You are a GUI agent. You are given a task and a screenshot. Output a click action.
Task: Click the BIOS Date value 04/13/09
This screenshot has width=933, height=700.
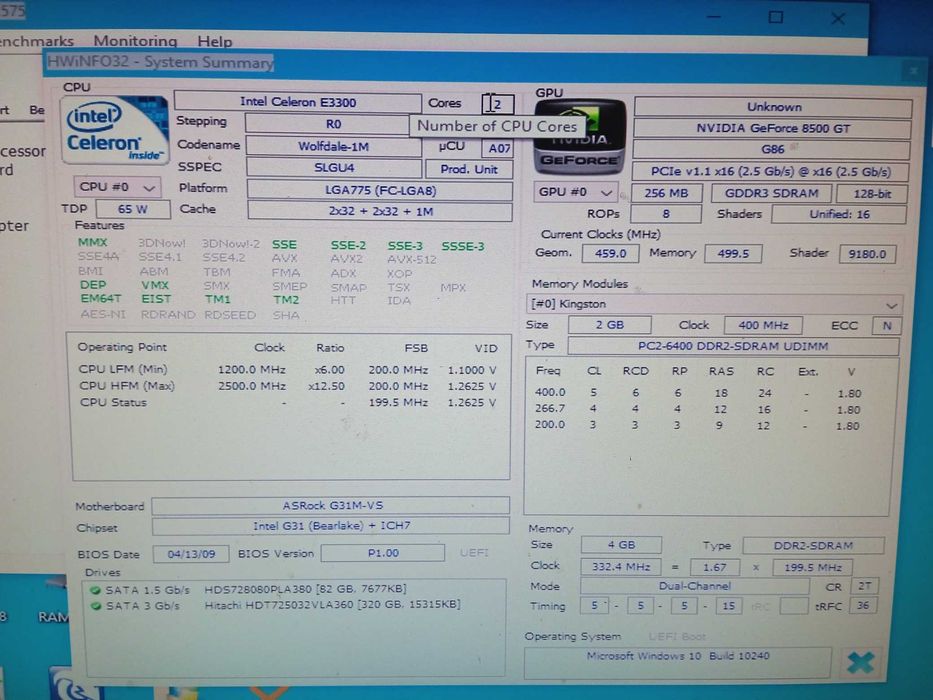pyautogui.click(x=191, y=554)
